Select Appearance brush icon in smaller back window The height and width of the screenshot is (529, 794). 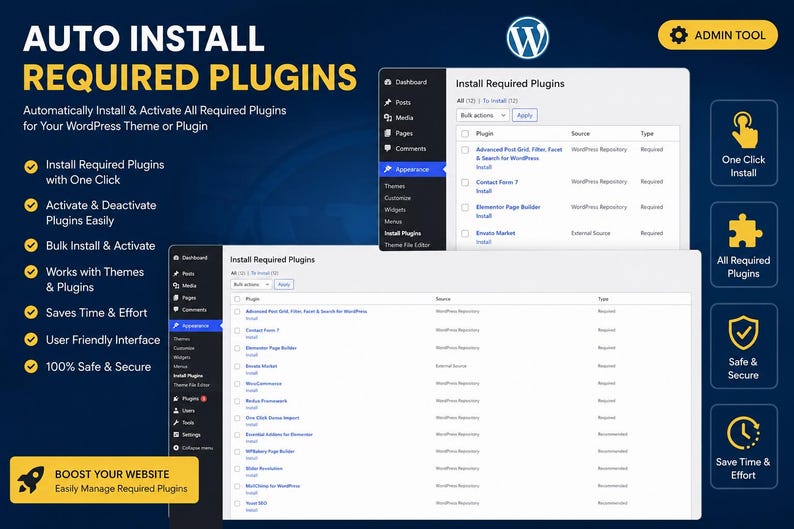point(388,169)
